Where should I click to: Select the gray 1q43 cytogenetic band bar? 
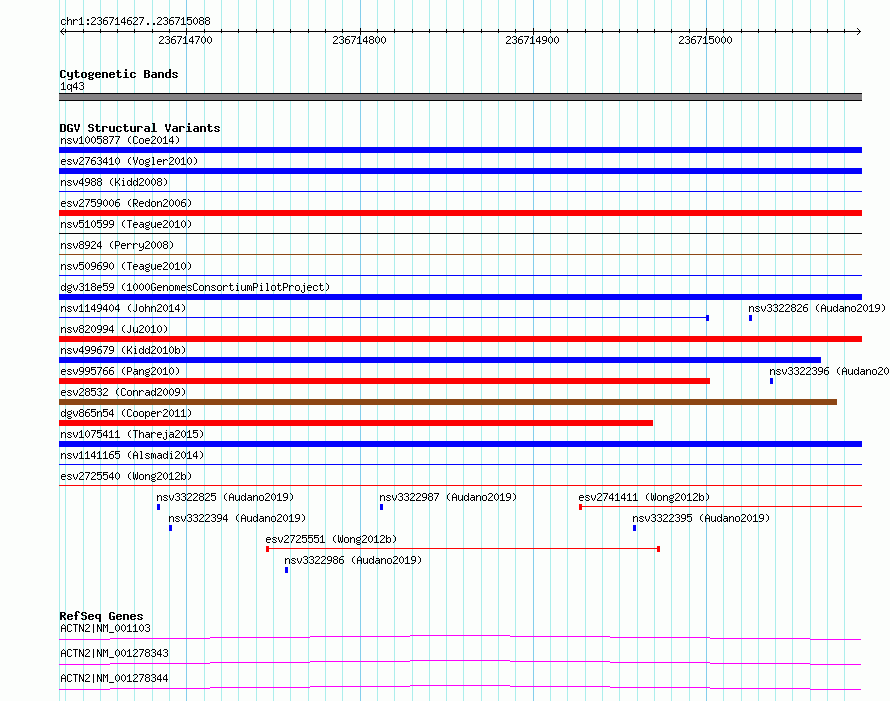click(x=460, y=97)
